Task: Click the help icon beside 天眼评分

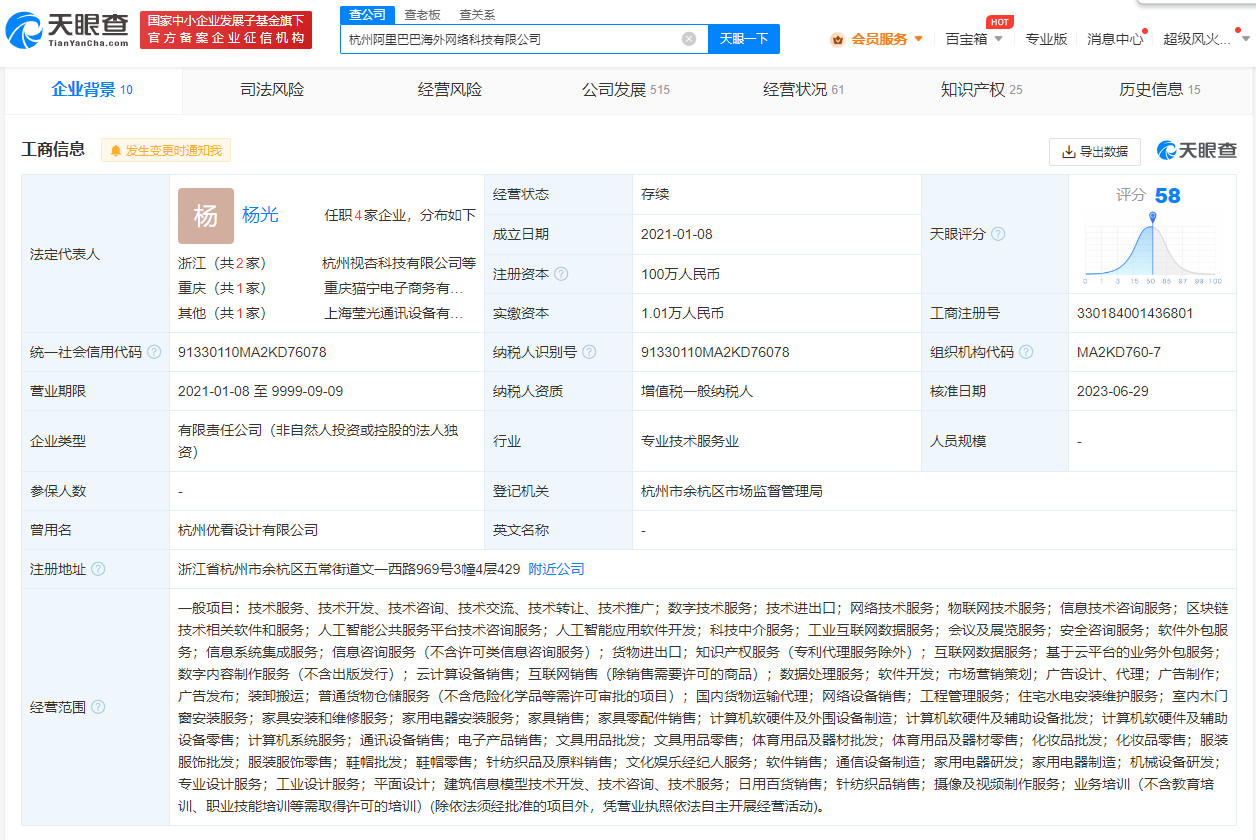Action: [x=997, y=234]
